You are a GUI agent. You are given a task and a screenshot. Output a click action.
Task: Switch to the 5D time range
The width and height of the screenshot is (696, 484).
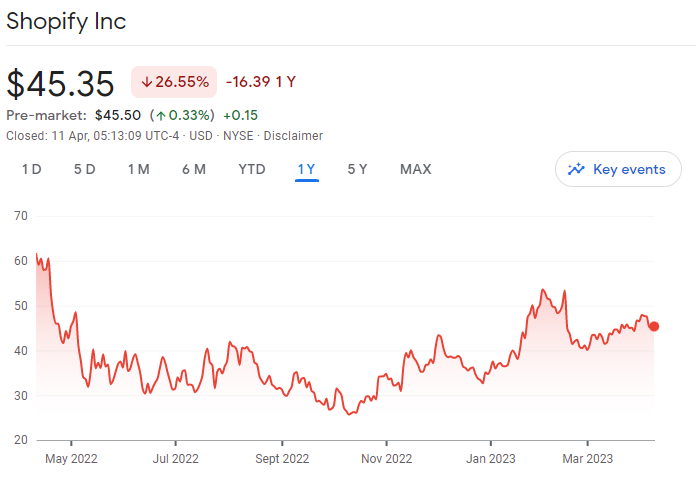point(84,169)
